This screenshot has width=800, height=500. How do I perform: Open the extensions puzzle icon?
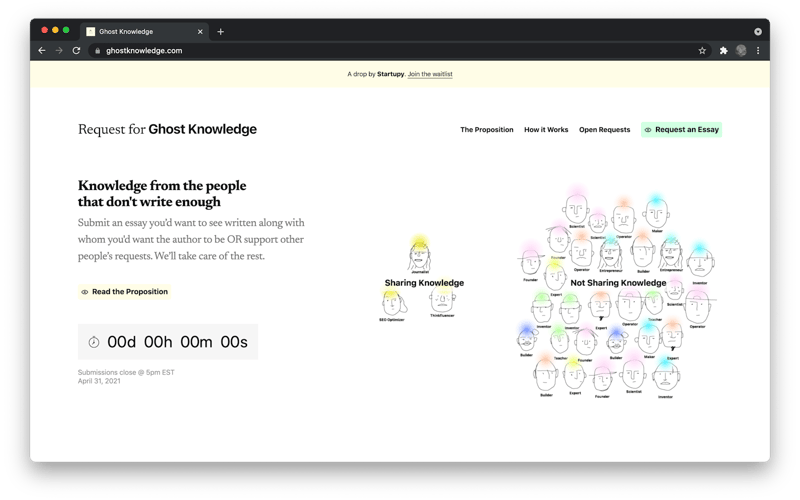[x=723, y=51]
